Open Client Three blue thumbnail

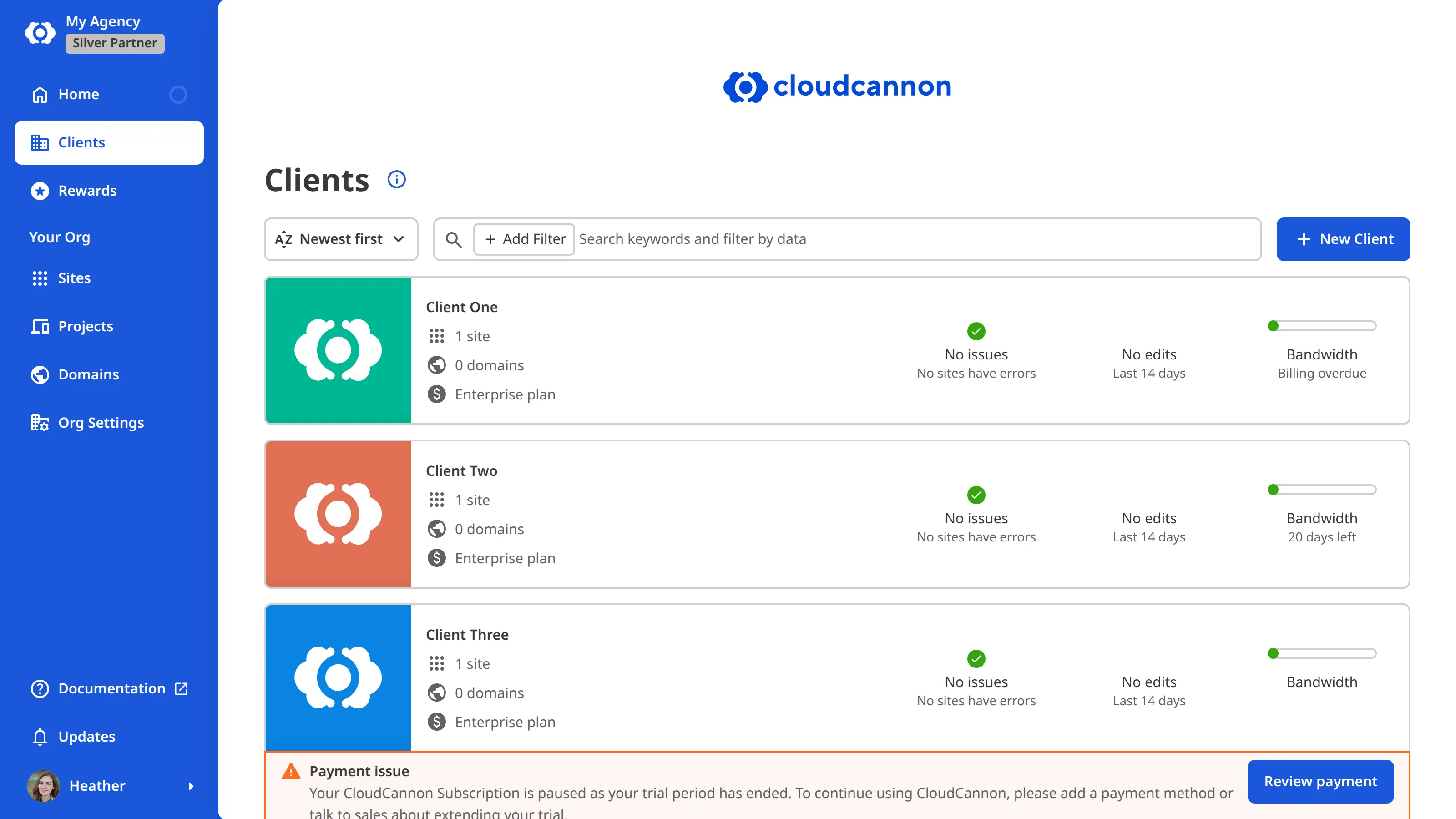[338, 677]
